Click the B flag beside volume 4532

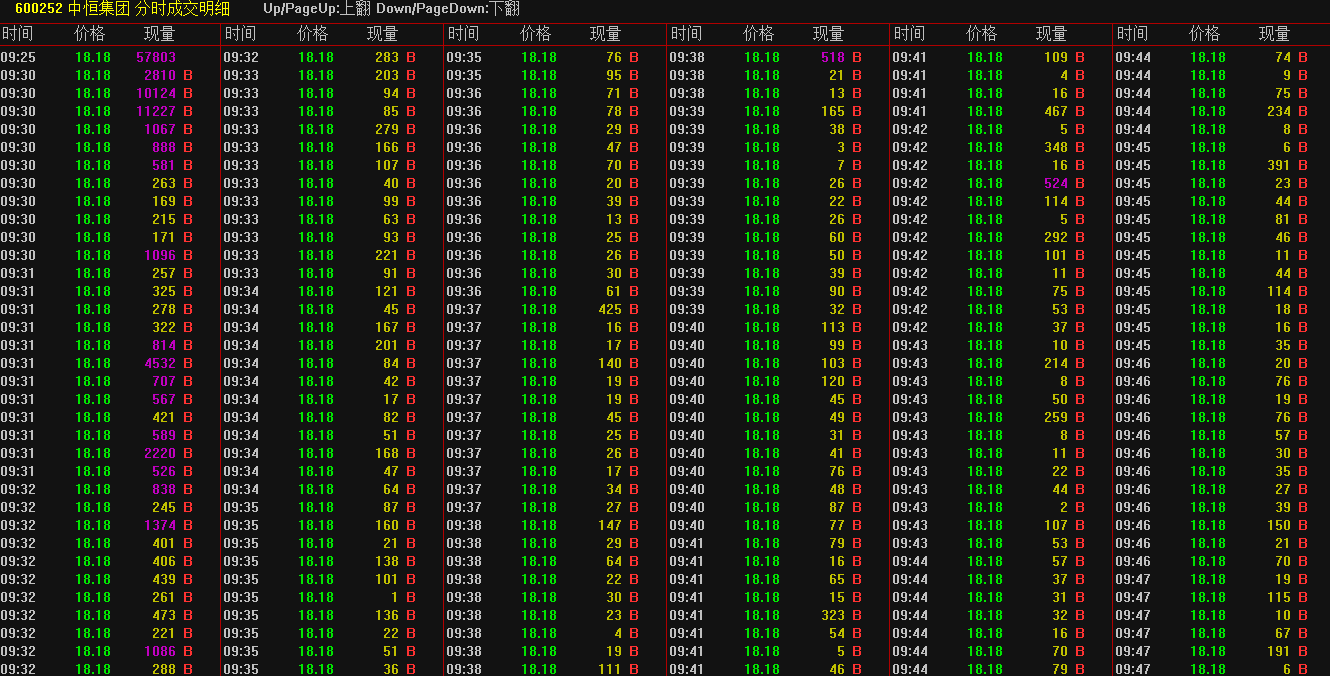188,363
